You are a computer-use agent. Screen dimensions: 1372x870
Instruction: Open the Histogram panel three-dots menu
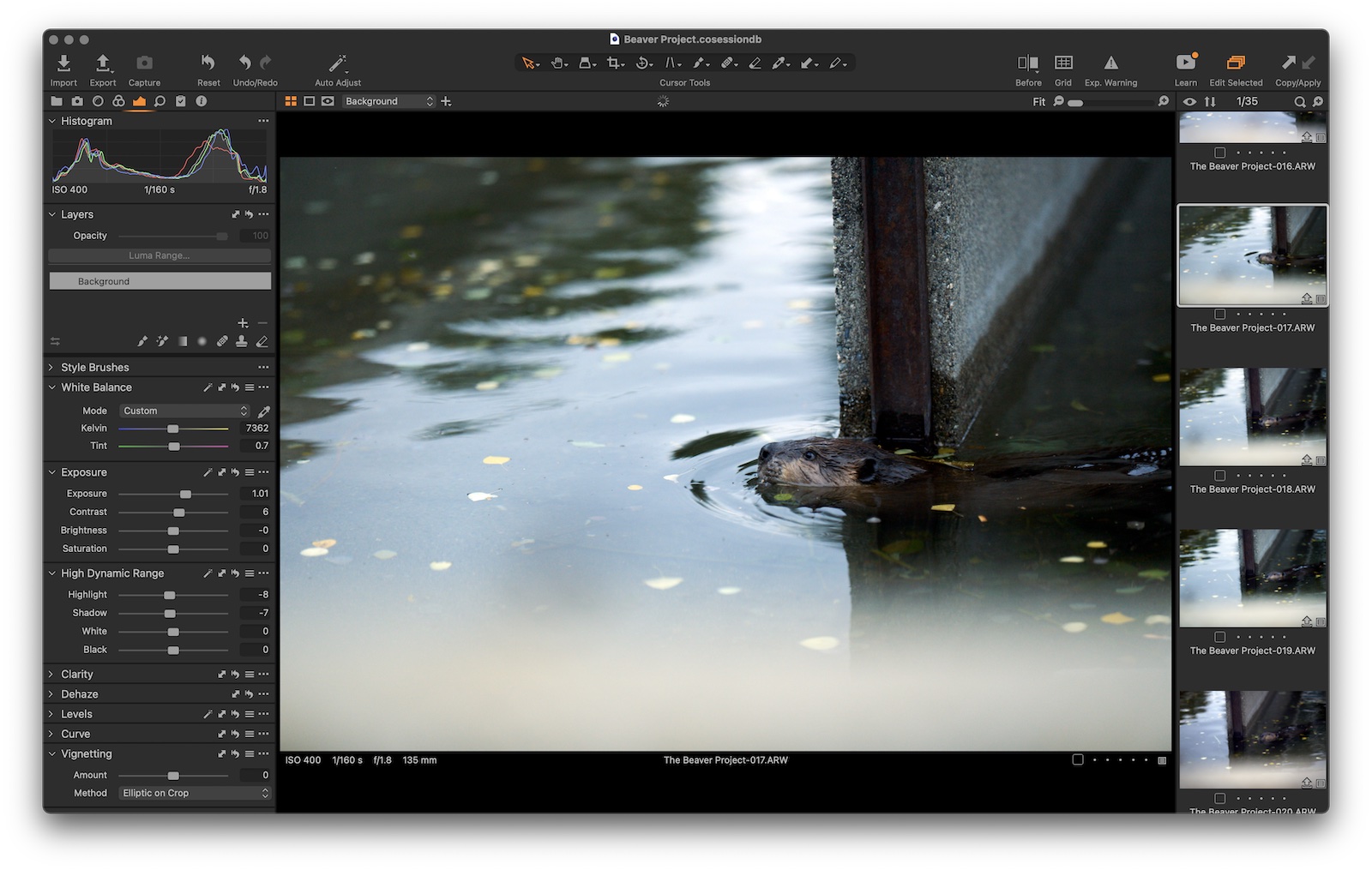tap(263, 121)
